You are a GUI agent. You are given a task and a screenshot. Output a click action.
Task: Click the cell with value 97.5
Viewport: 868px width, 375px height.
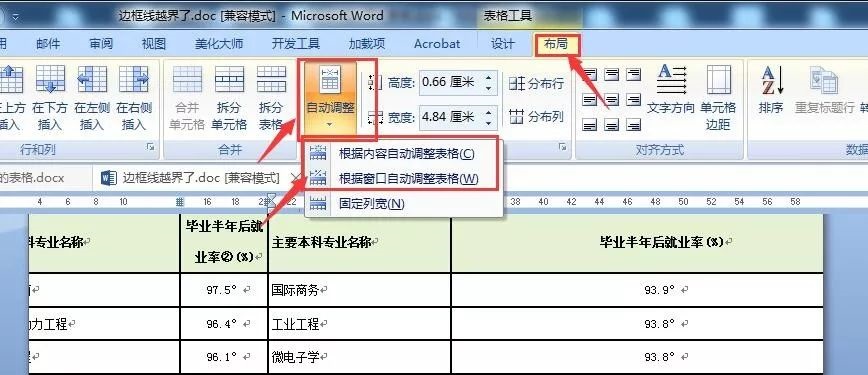pyautogui.click(x=224, y=290)
